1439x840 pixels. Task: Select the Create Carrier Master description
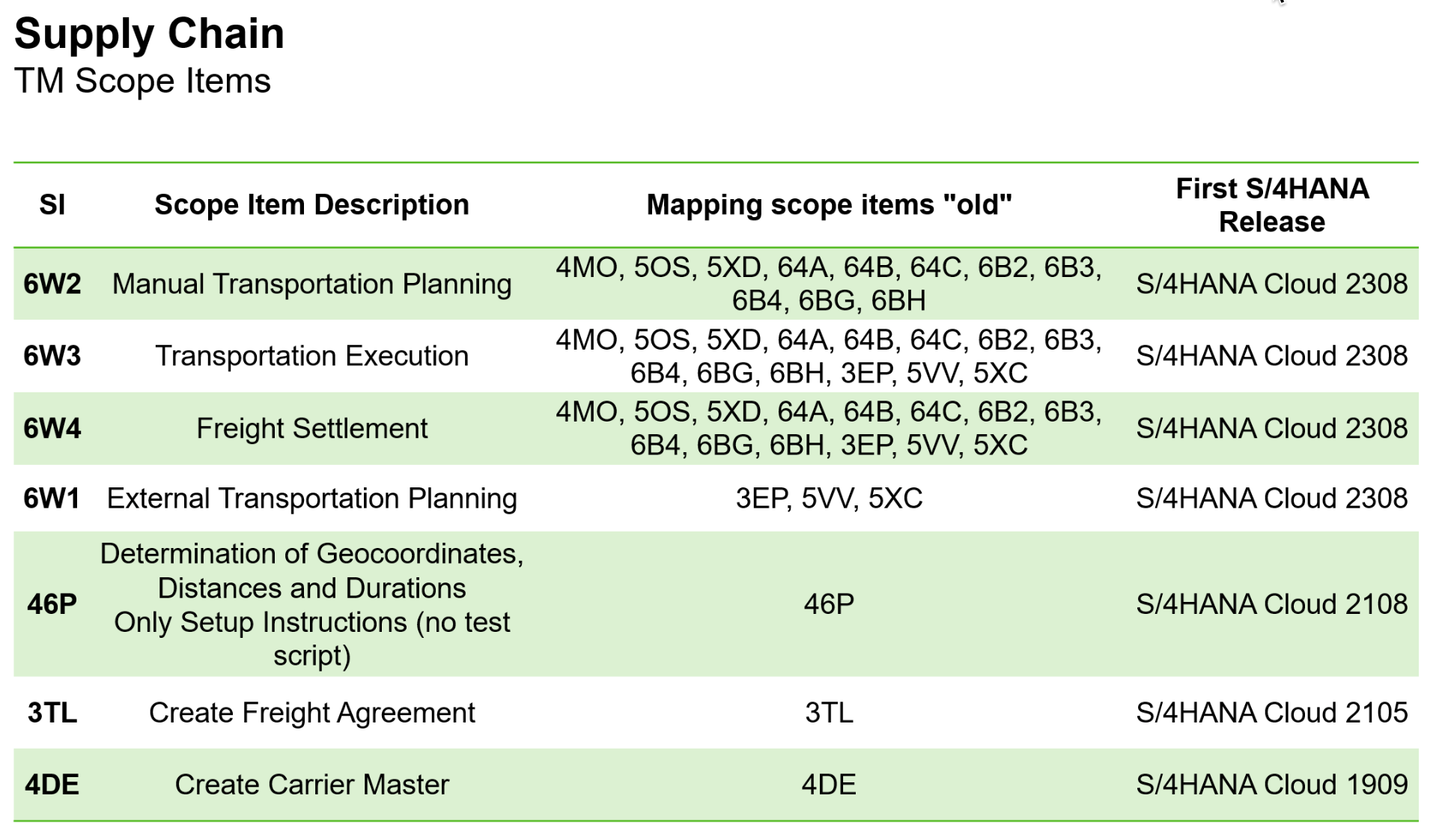tap(312, 785)
